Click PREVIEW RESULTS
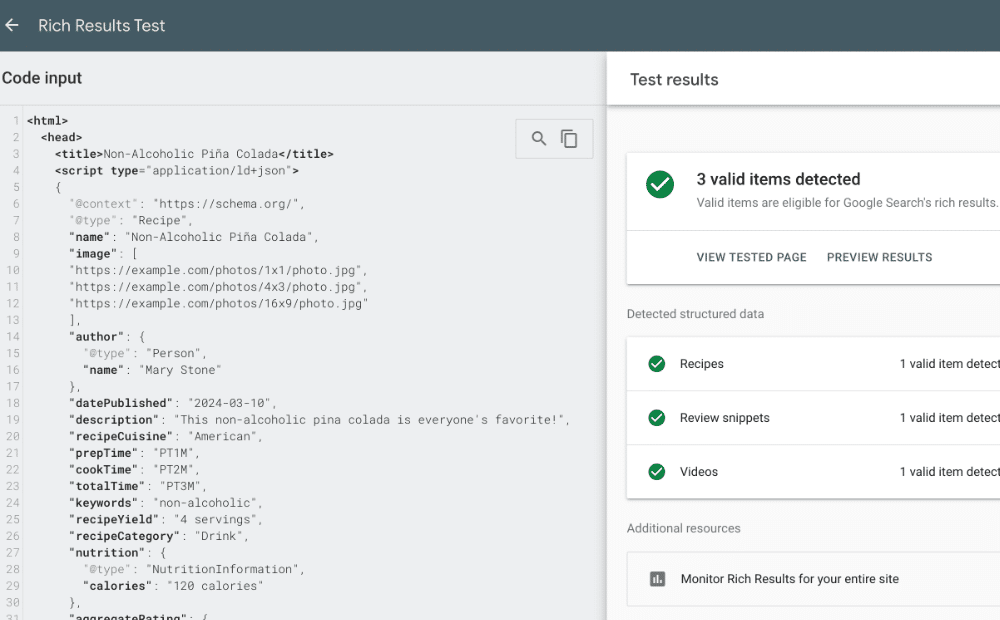The height and width of the screenshot is (620, 1000). tap(879, 257)
